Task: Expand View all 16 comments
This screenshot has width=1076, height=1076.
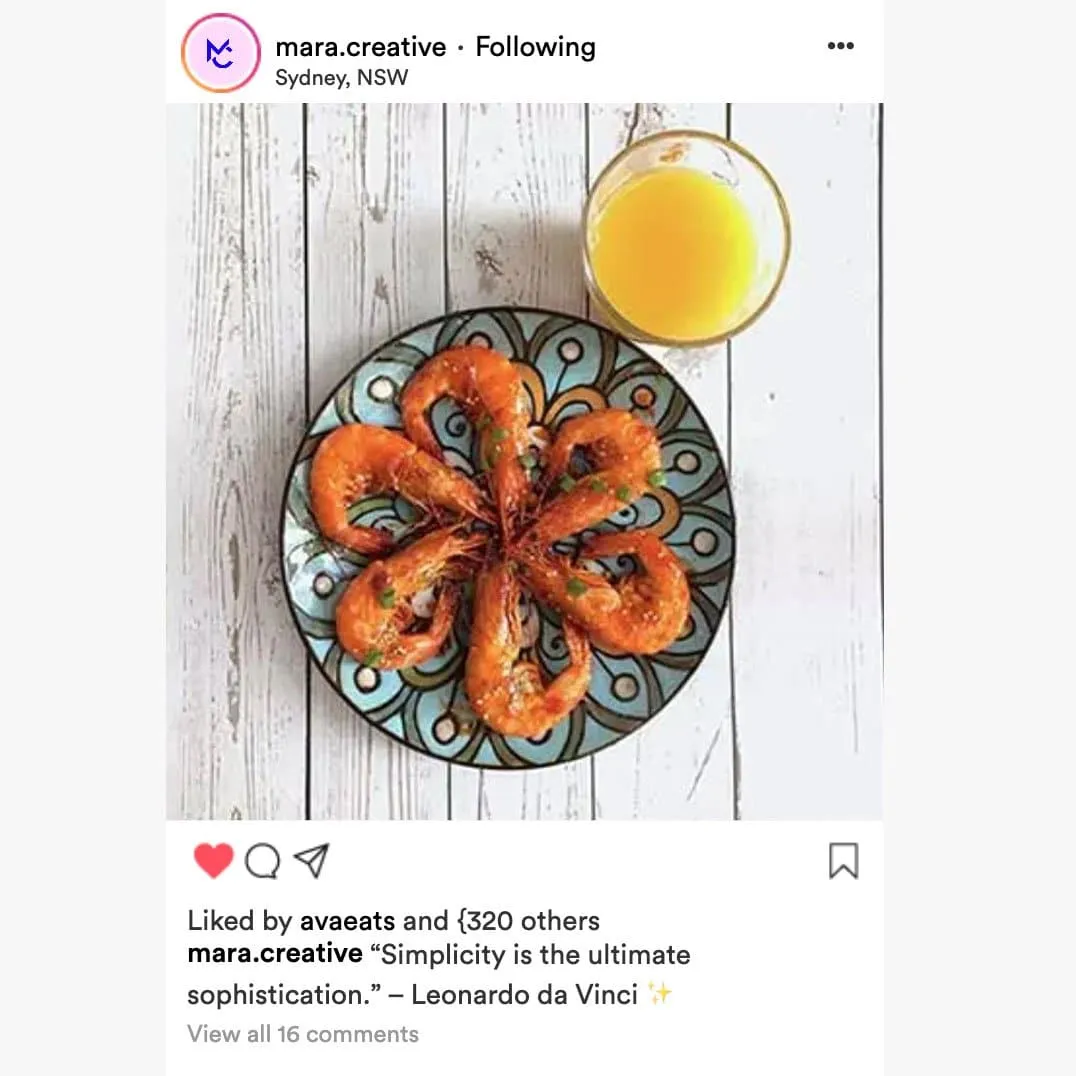Action: pos(303,1033)
